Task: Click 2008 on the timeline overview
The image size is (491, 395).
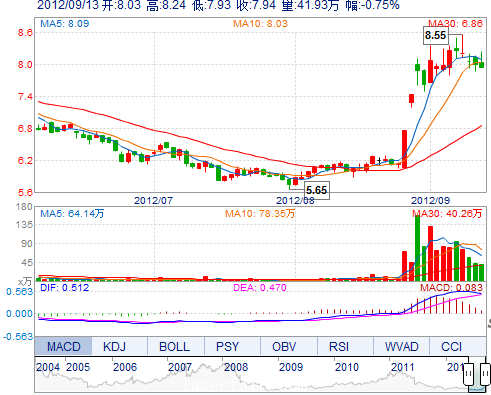Action: pyautogui.click(x=236, y=367)
